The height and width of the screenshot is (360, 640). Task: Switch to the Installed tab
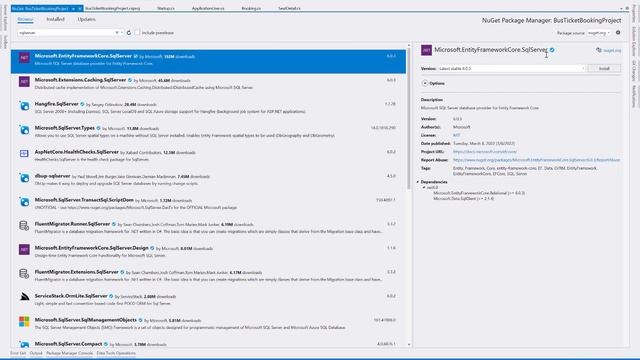tap(56, 19)
